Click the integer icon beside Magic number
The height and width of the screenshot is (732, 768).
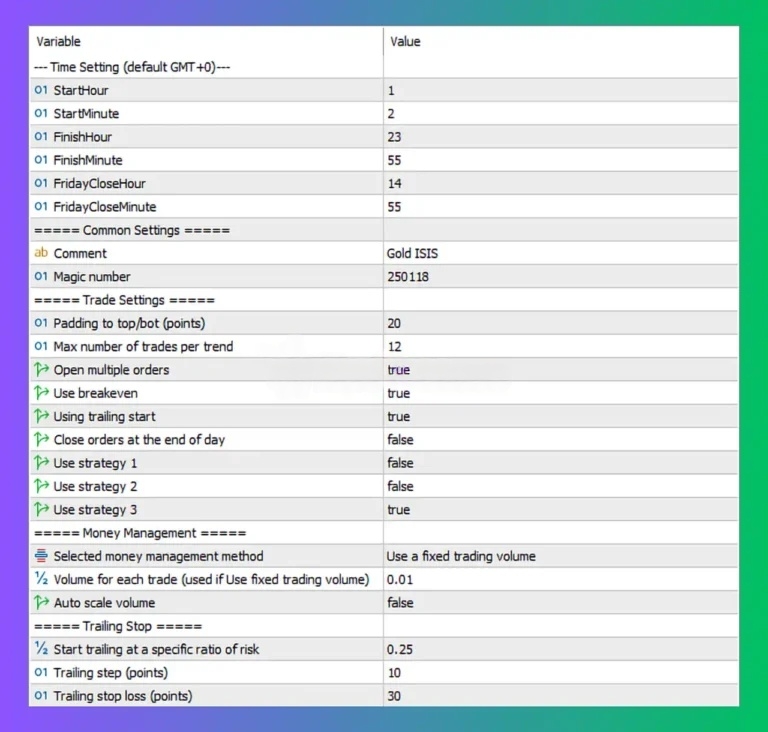click(x=41, y=277)
